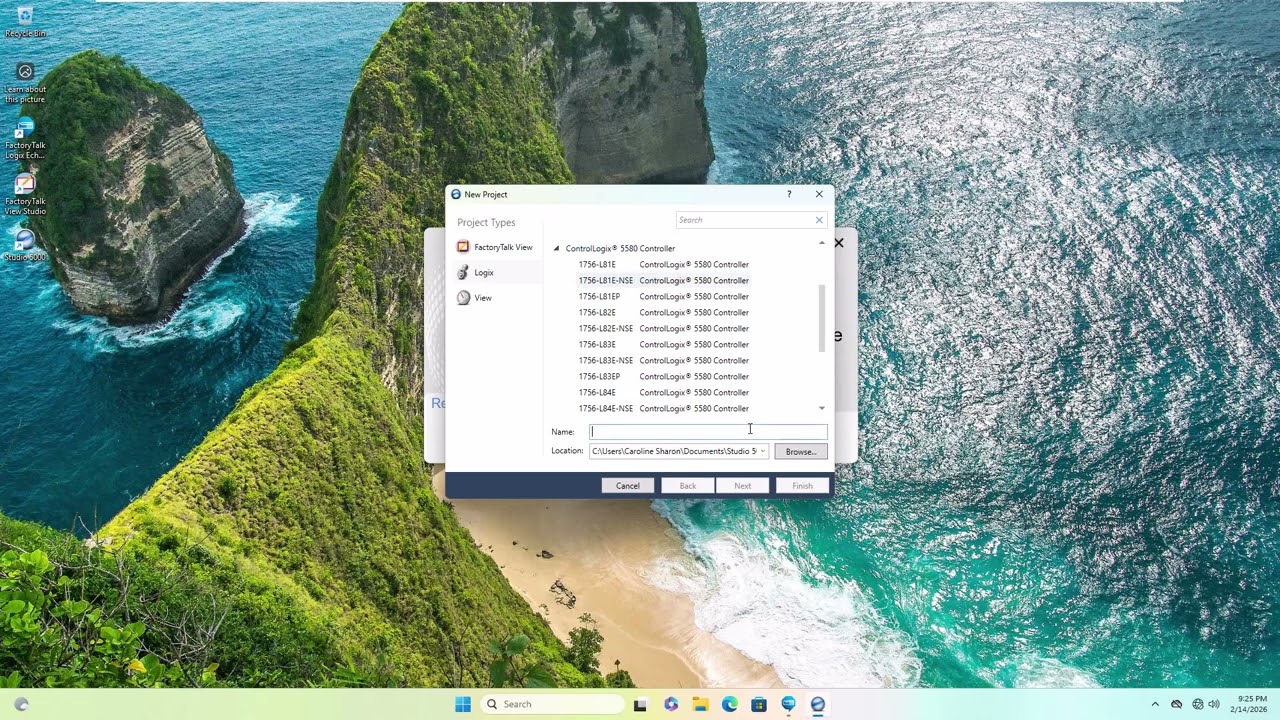Viewport: 1280px width, 720px height.
Task: Select controller 1756-L84E
Action: (x=663, y=392)
